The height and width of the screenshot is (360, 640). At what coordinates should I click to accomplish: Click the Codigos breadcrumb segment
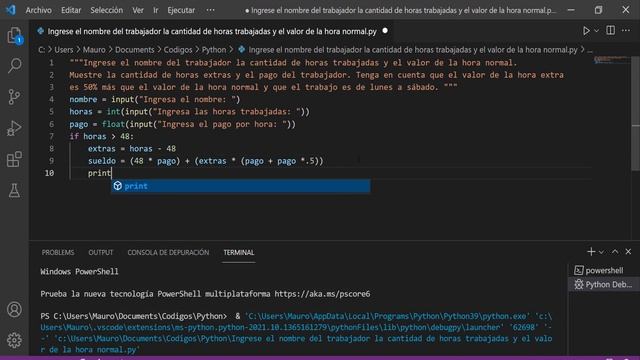178,50
